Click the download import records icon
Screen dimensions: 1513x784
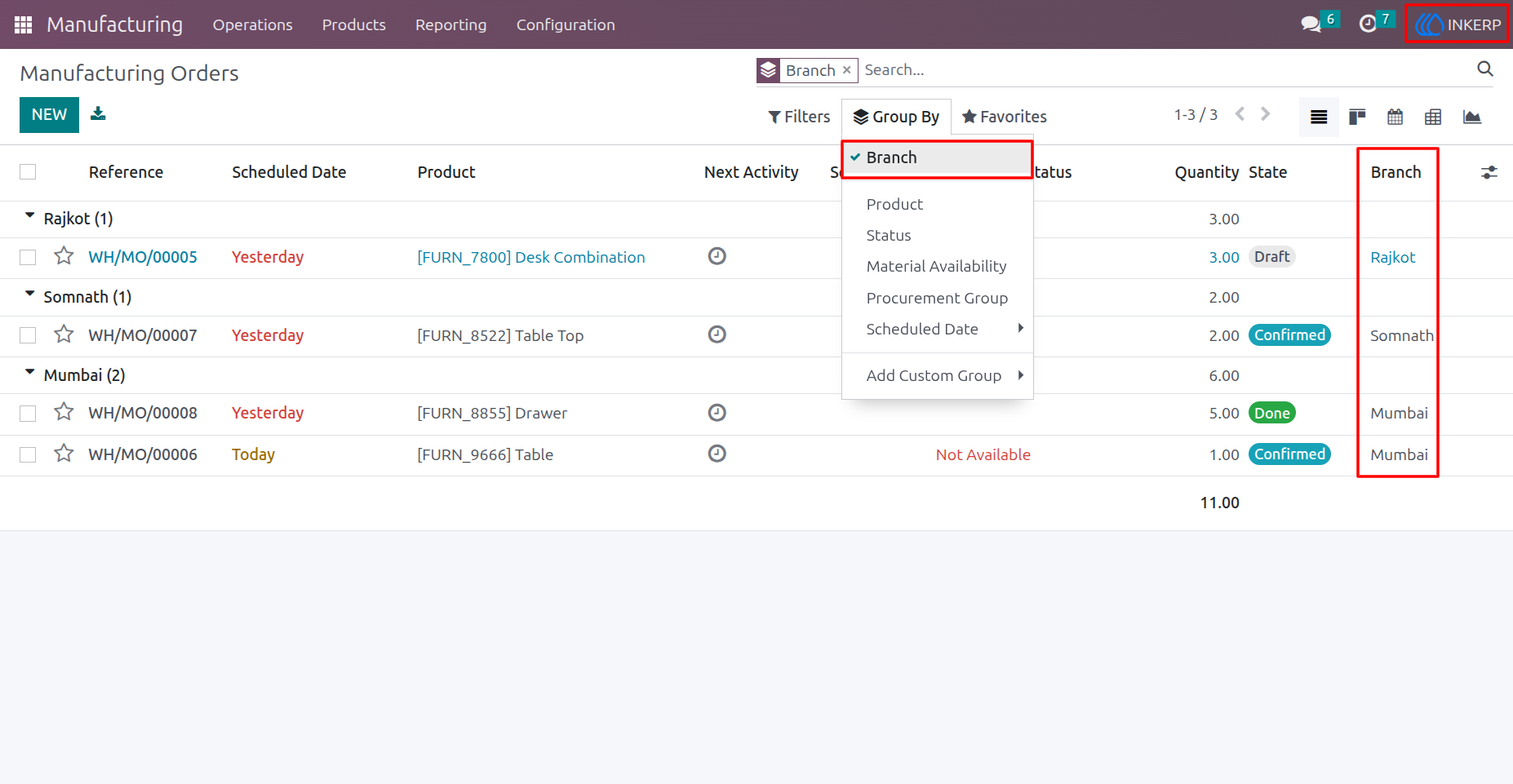tap(98, 113)
